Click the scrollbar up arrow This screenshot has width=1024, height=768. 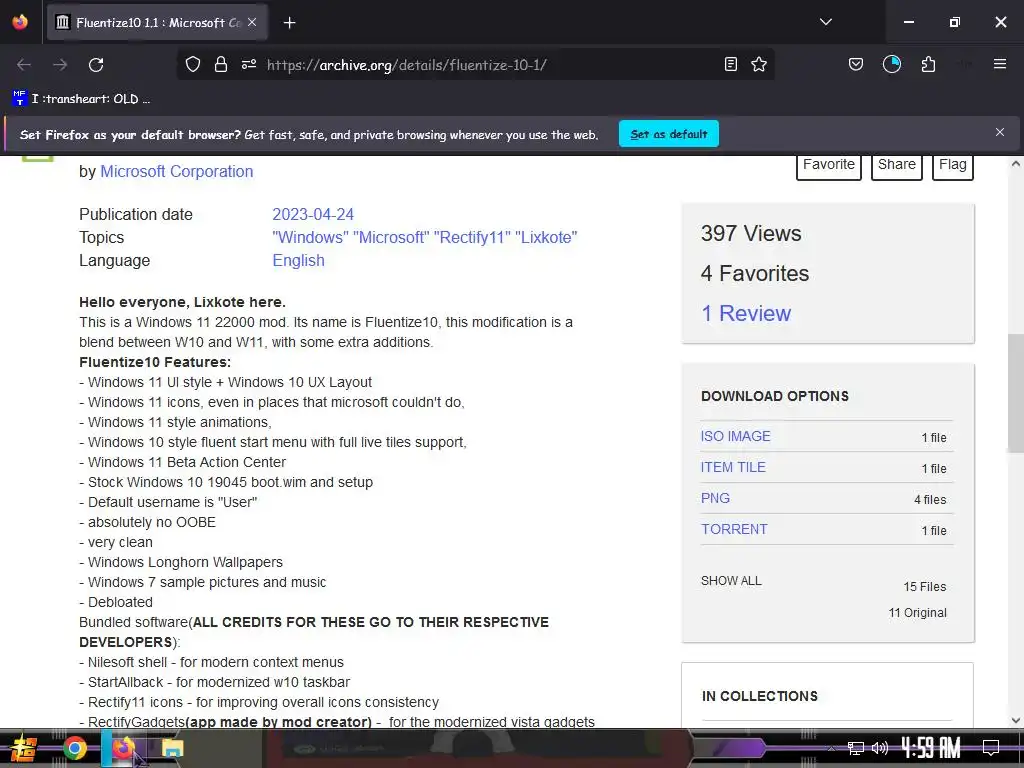[1016, 164]
